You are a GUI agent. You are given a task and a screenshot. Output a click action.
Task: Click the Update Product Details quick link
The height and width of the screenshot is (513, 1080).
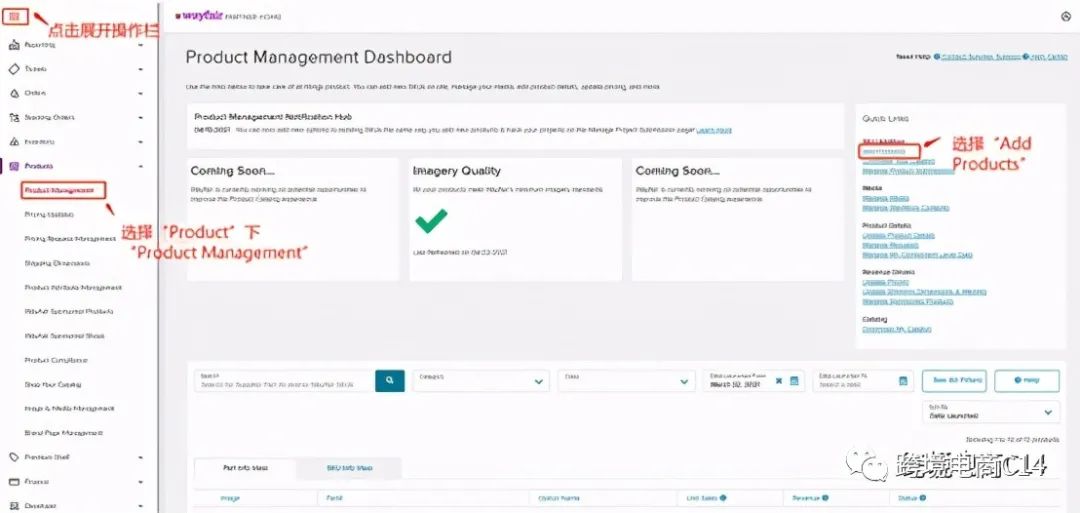click(x=898, y=235)
